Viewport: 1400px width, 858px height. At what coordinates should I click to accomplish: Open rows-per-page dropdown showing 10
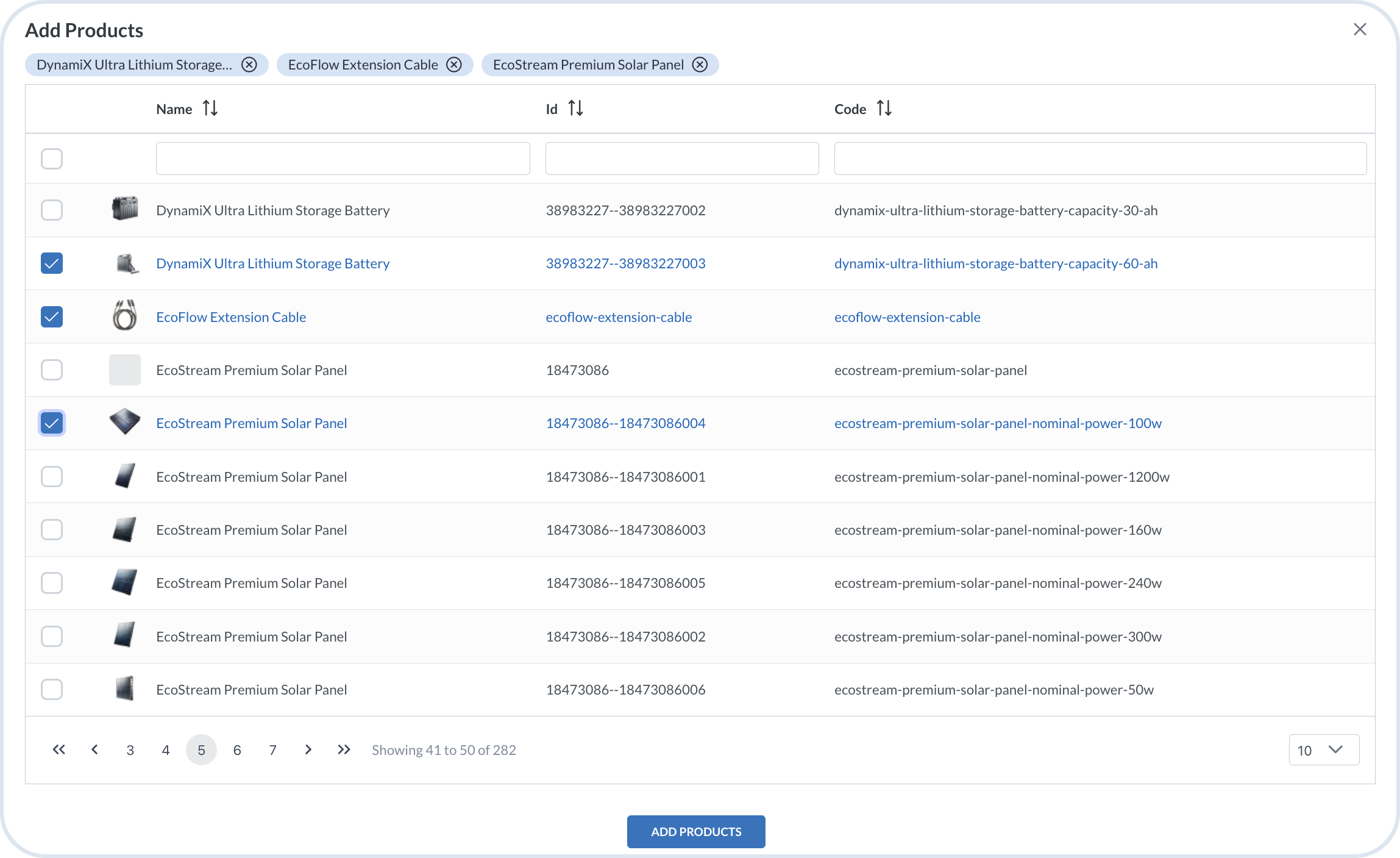pos(1324,749)
